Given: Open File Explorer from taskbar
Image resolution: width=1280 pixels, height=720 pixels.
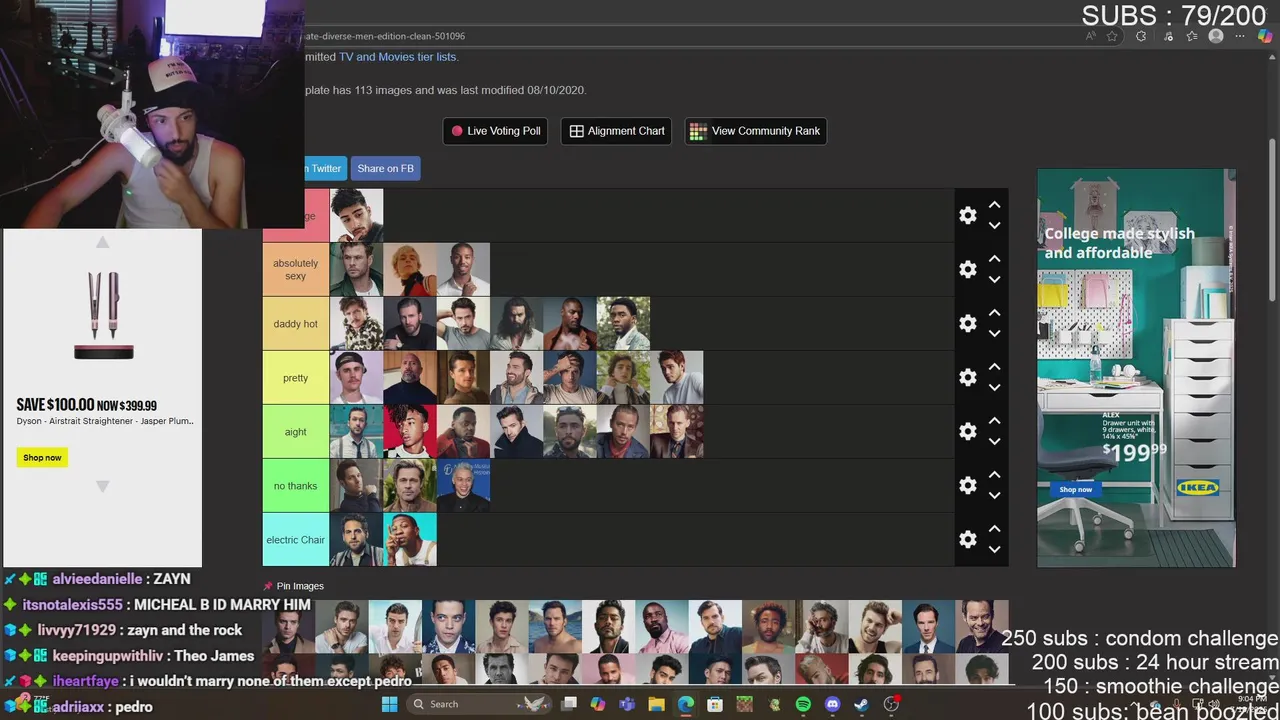Looking at the screenshot, I should [656, 704].
